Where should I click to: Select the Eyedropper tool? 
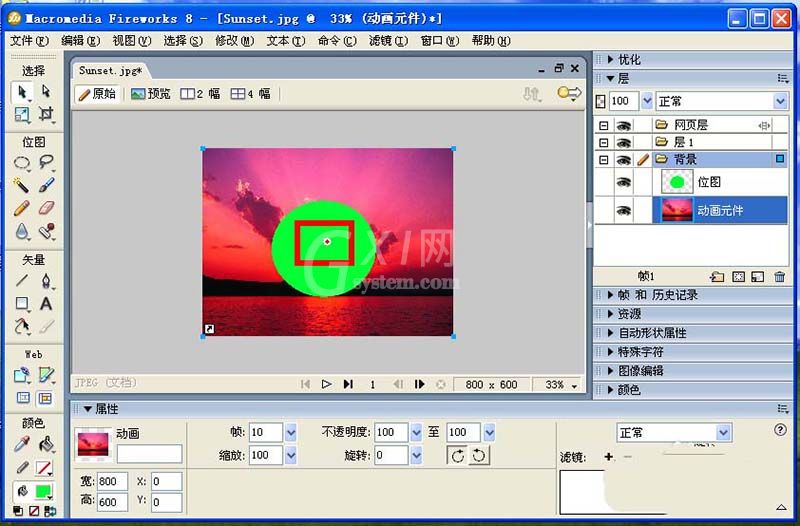pos(22,444)
